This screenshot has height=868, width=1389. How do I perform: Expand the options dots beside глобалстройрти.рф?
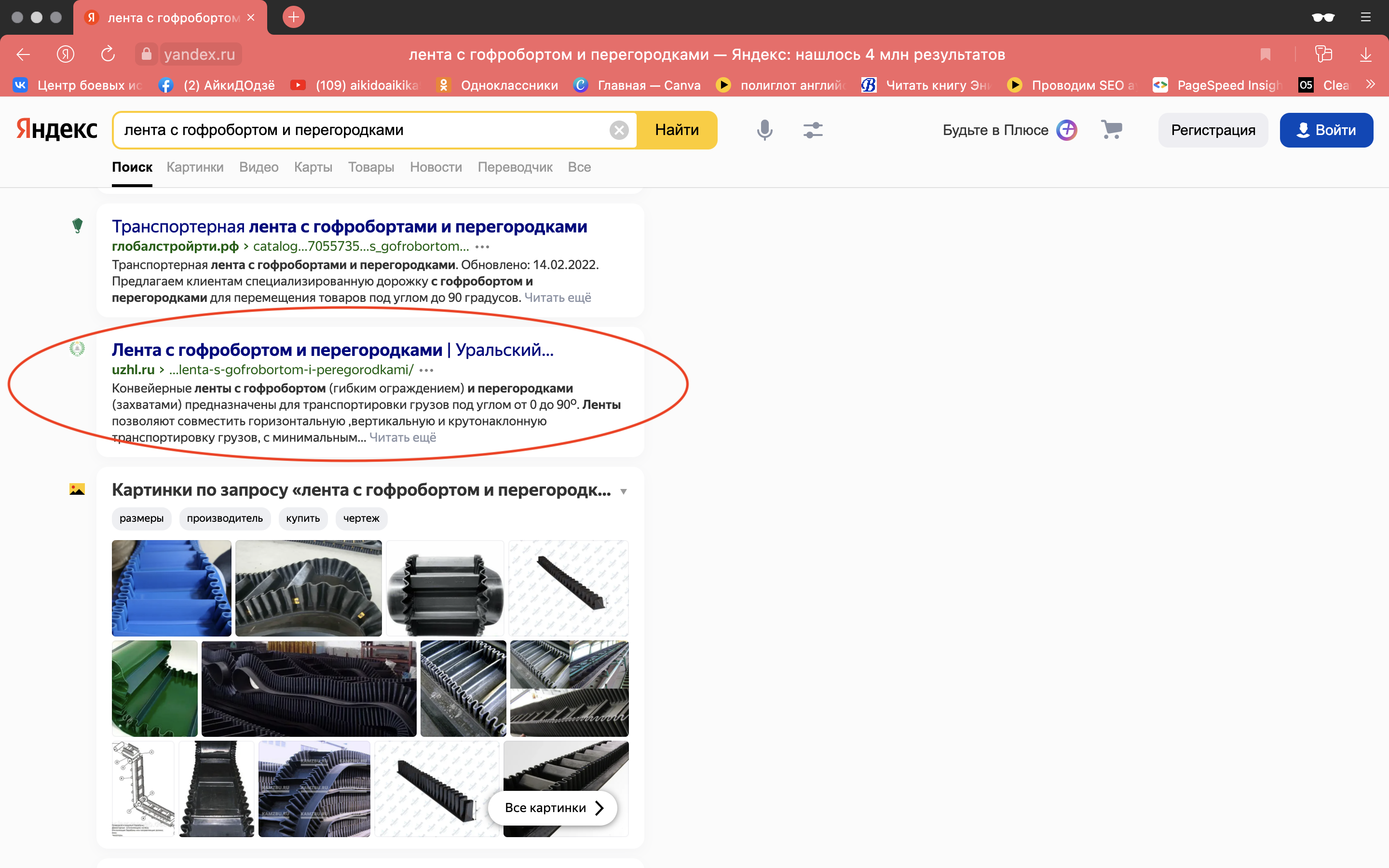coord(482,247)
